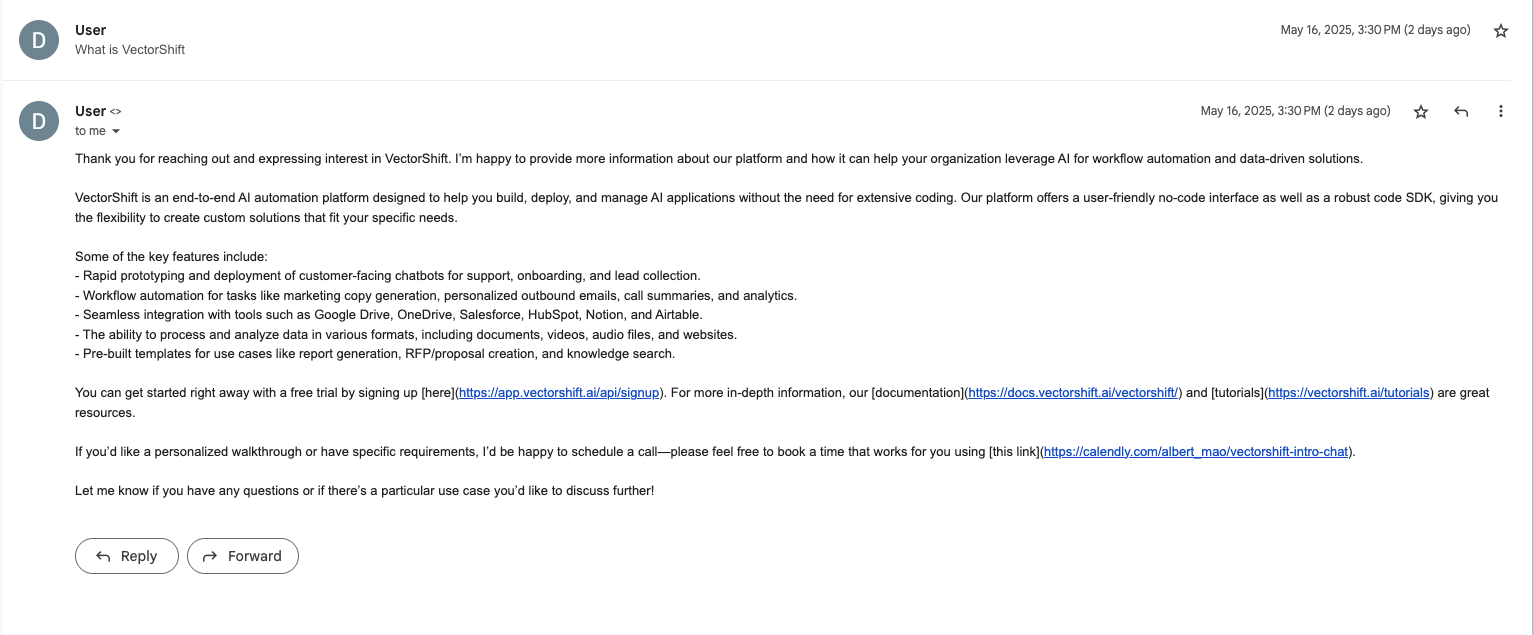Open the three-dot more options menu

click(x=1500, y=111)
